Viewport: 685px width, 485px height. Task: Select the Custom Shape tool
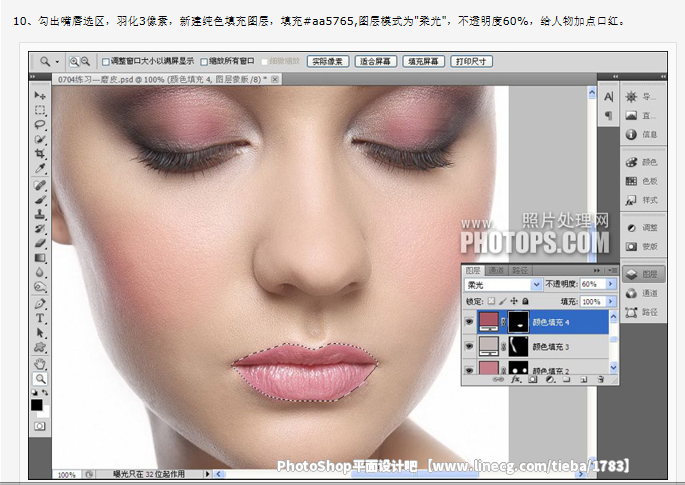pos(40,348)
